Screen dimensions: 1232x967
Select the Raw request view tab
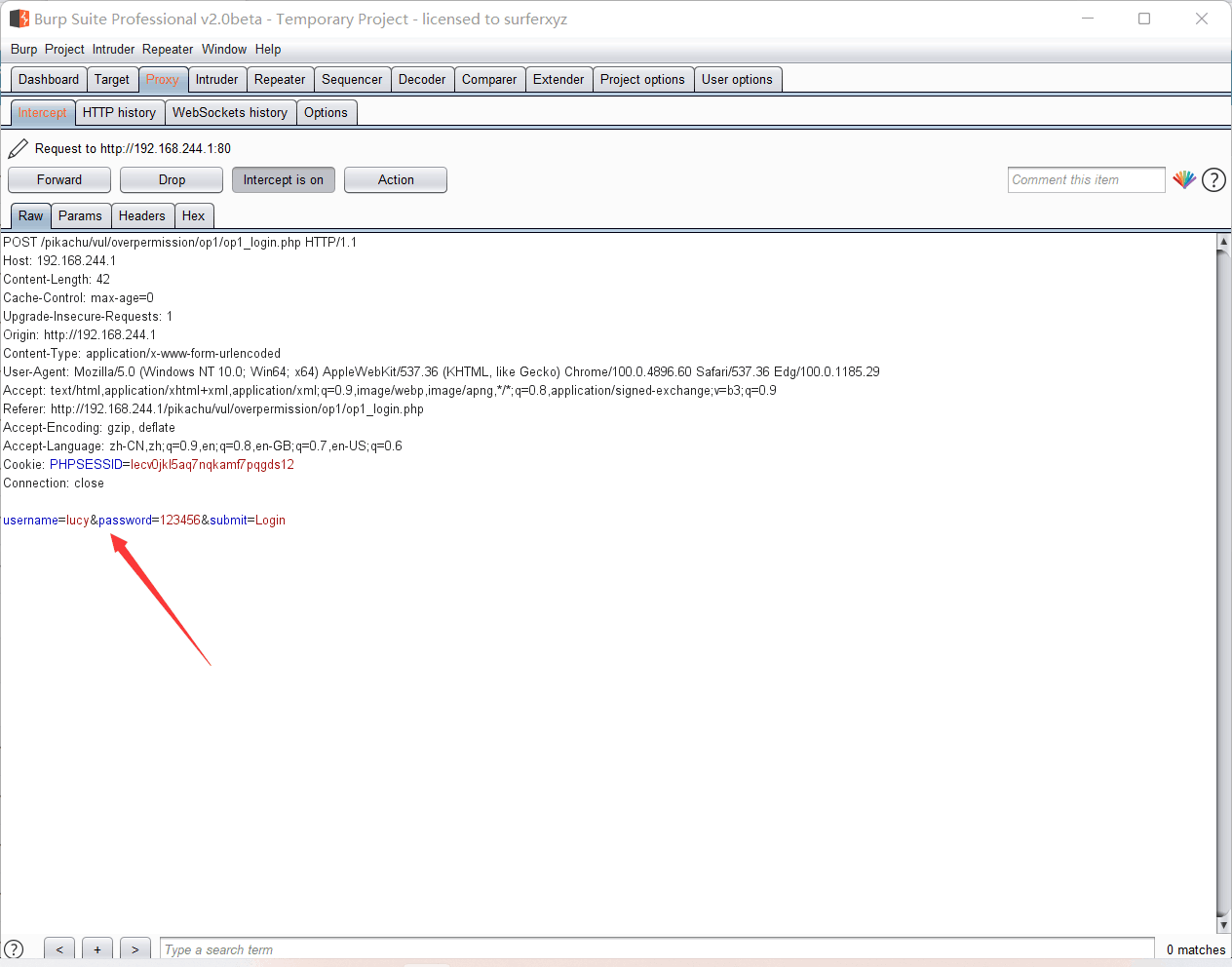coord(30,216)
